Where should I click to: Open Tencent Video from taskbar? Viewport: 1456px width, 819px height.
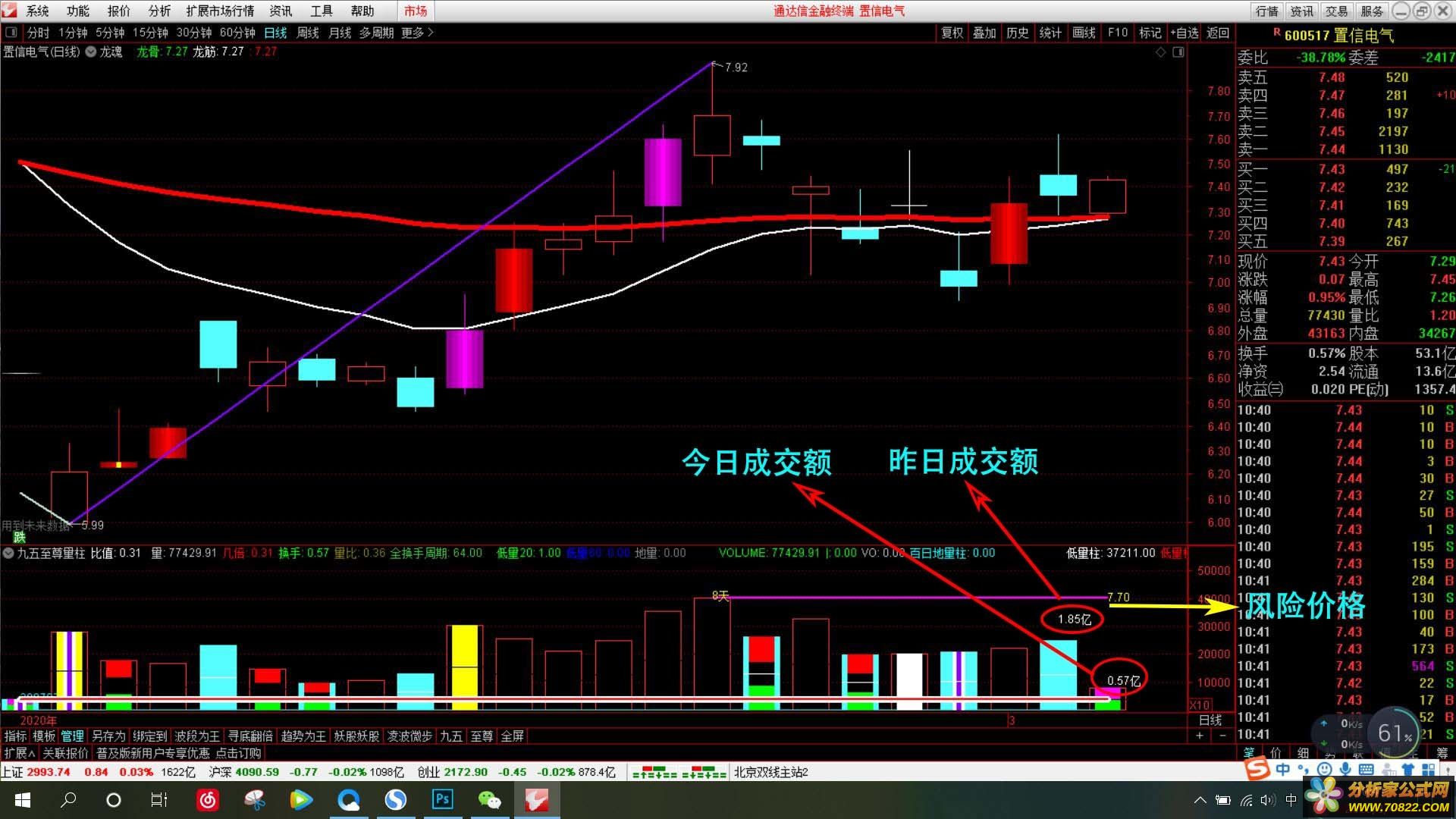pos(301,800)
